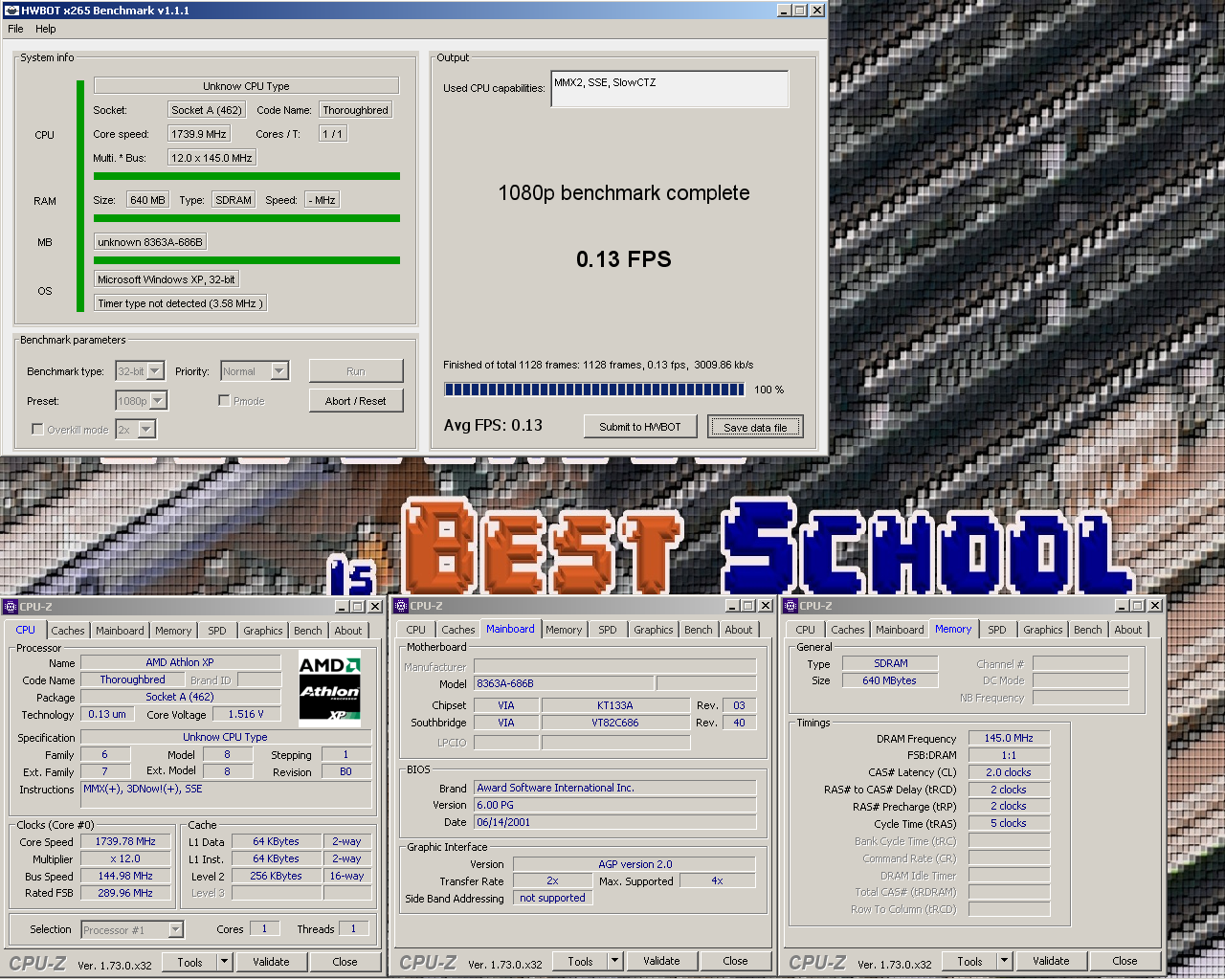Click the Multiplier x 12.0 value
The width and height of the screenshot is (1225, 980).
(126, 858)
